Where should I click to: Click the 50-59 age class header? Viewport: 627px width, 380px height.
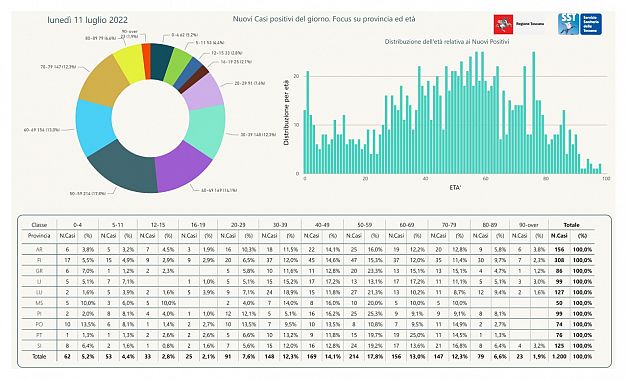pos(364,225)
